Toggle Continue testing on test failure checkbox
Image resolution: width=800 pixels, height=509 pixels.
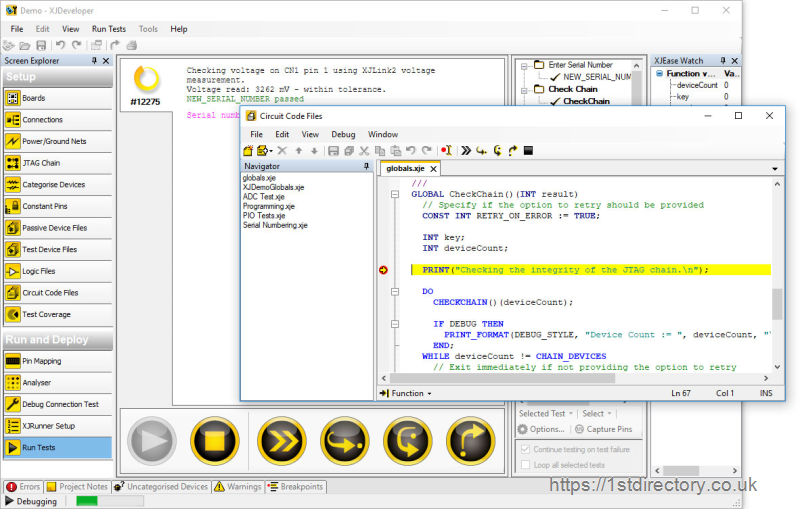point(526,449)
